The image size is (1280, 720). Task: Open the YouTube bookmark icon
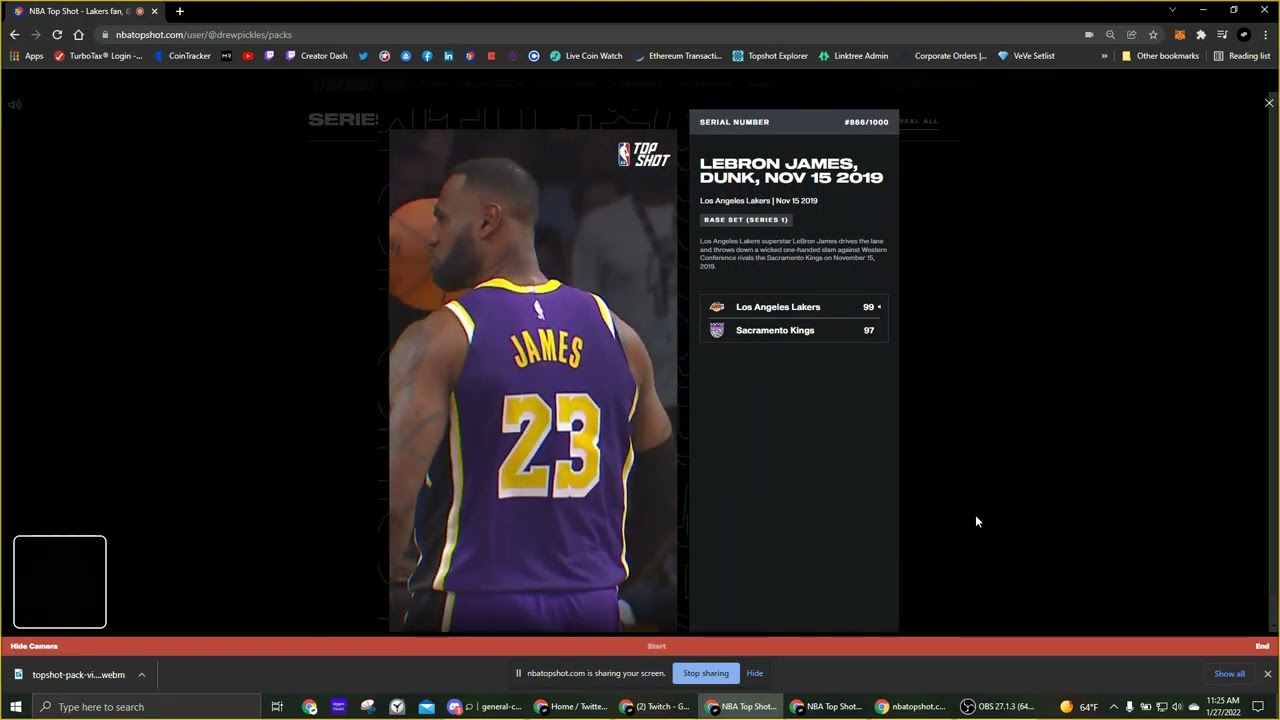(248, 56)
